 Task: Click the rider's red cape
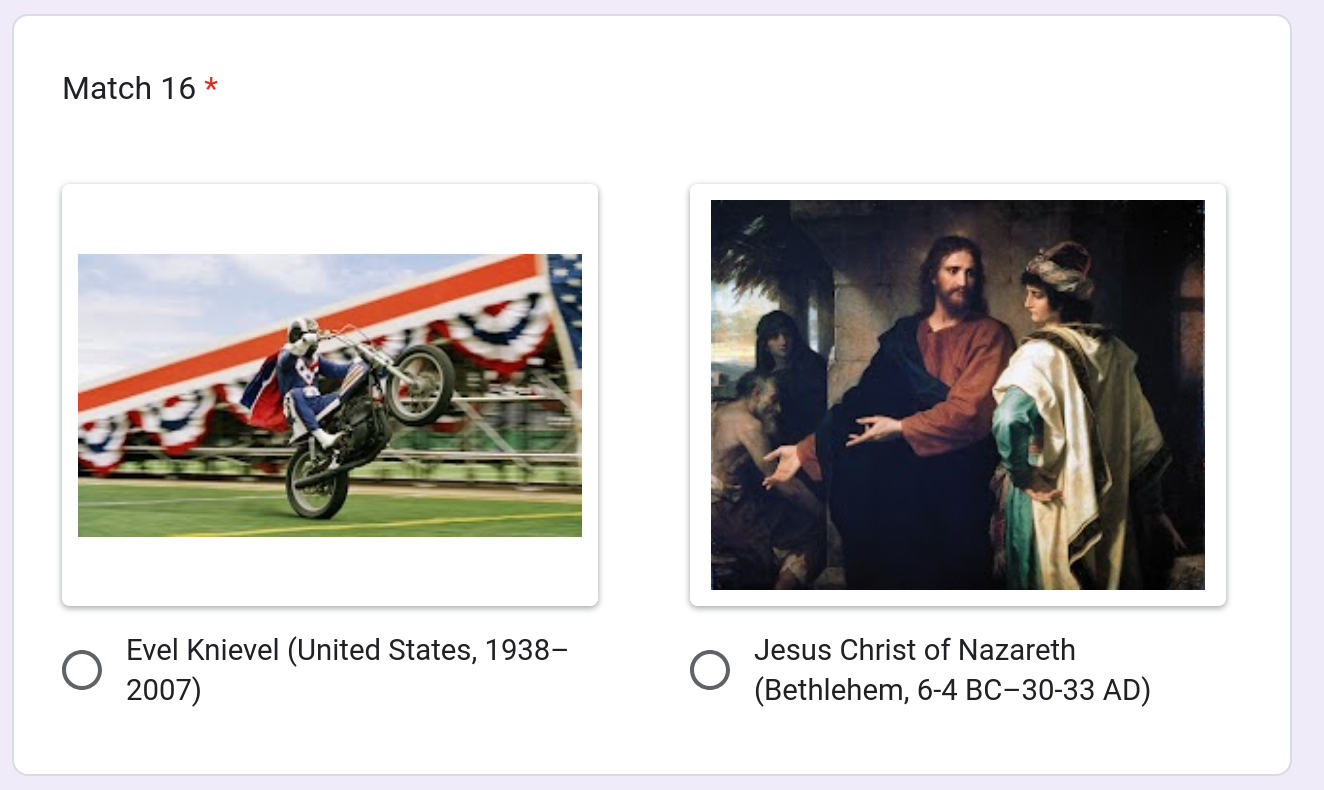pos(264,392)
